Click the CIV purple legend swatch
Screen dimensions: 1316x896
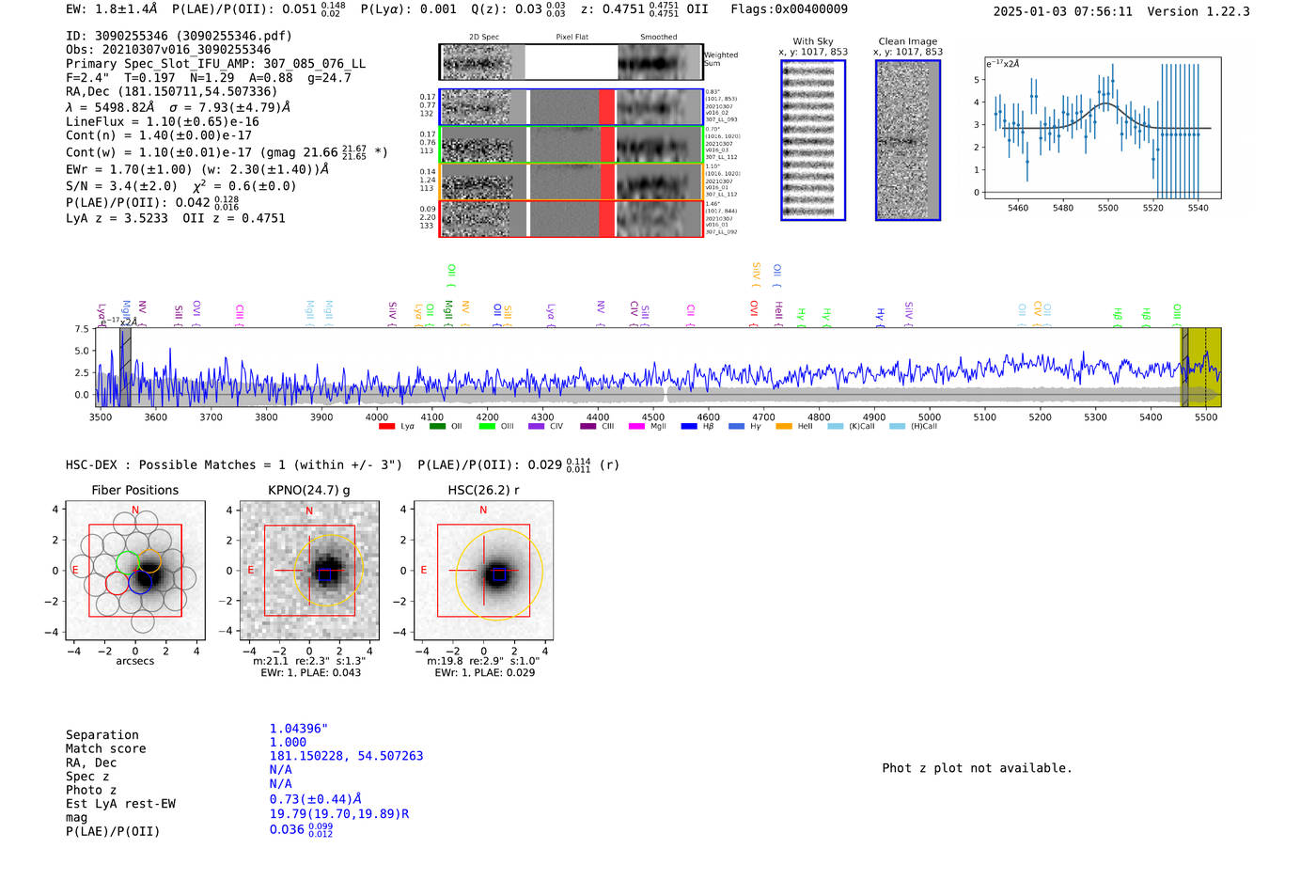point(537,427)
